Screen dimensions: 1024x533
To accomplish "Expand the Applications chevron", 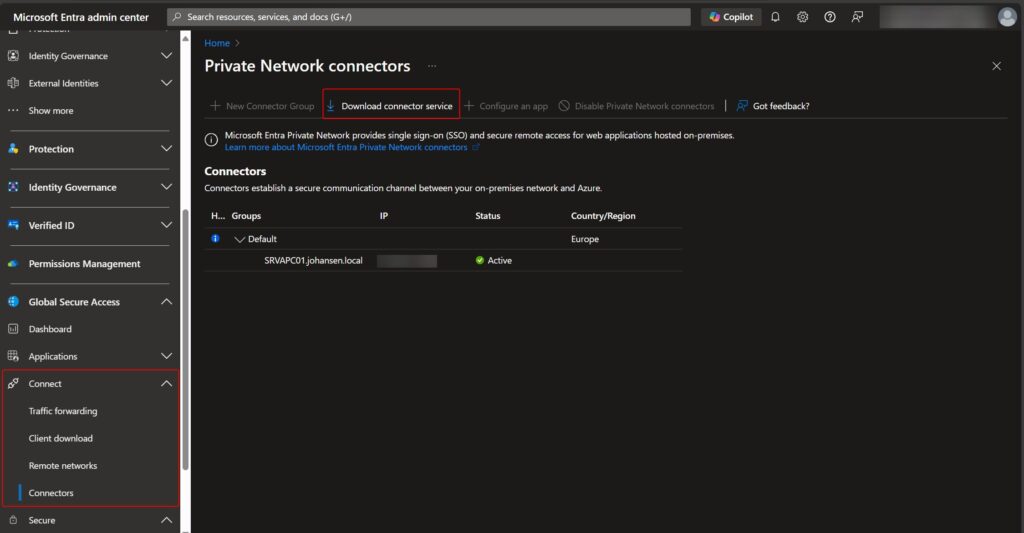I will (167, 357).
